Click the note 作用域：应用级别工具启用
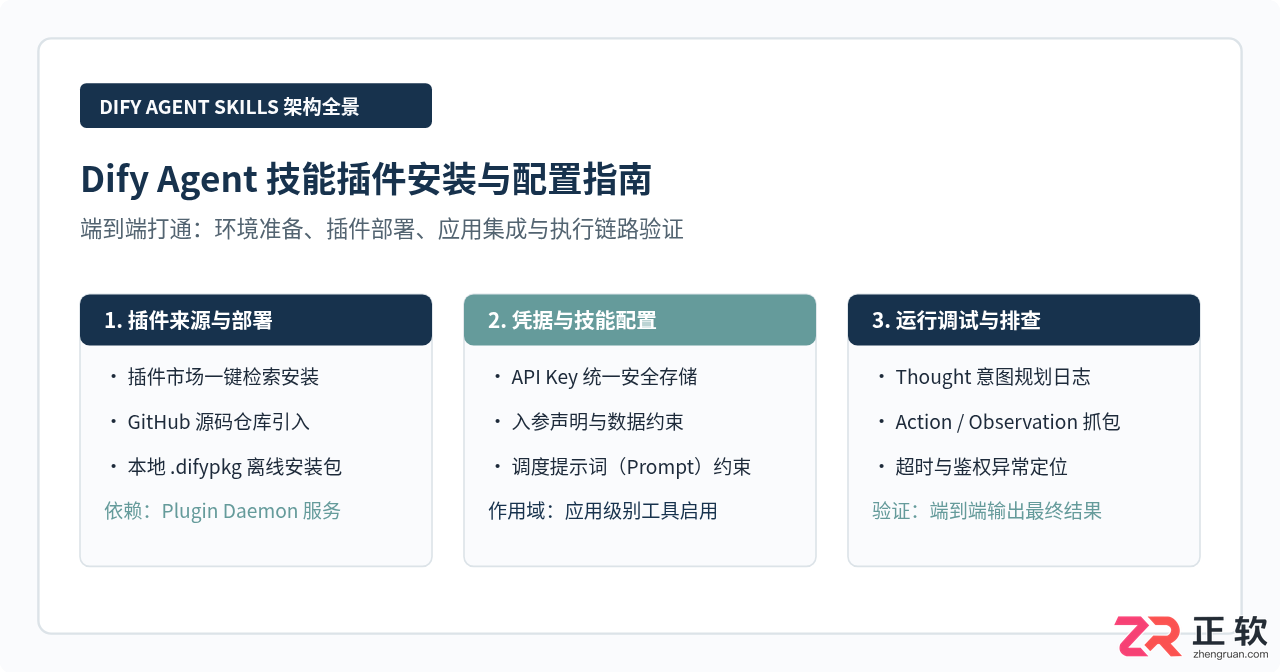1280x672 pixels. [603, 511]
